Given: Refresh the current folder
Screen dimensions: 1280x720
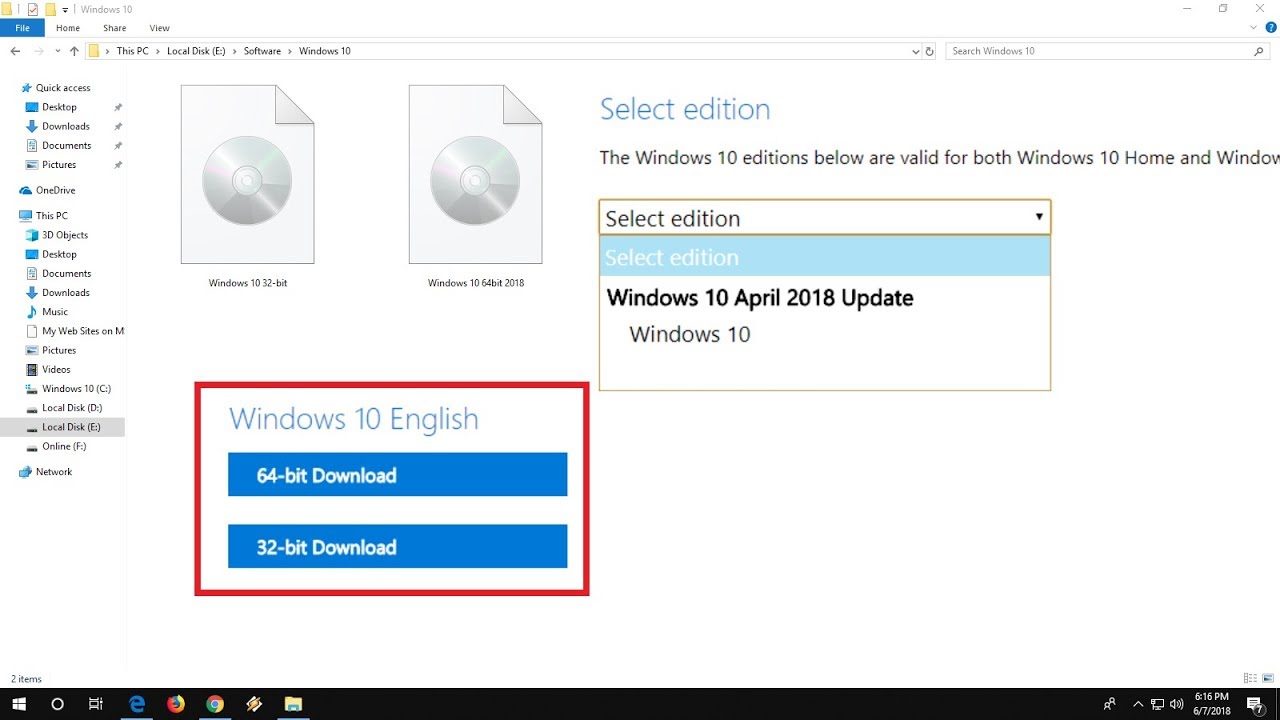Looking at the screenshot, I should coord(930,51).
